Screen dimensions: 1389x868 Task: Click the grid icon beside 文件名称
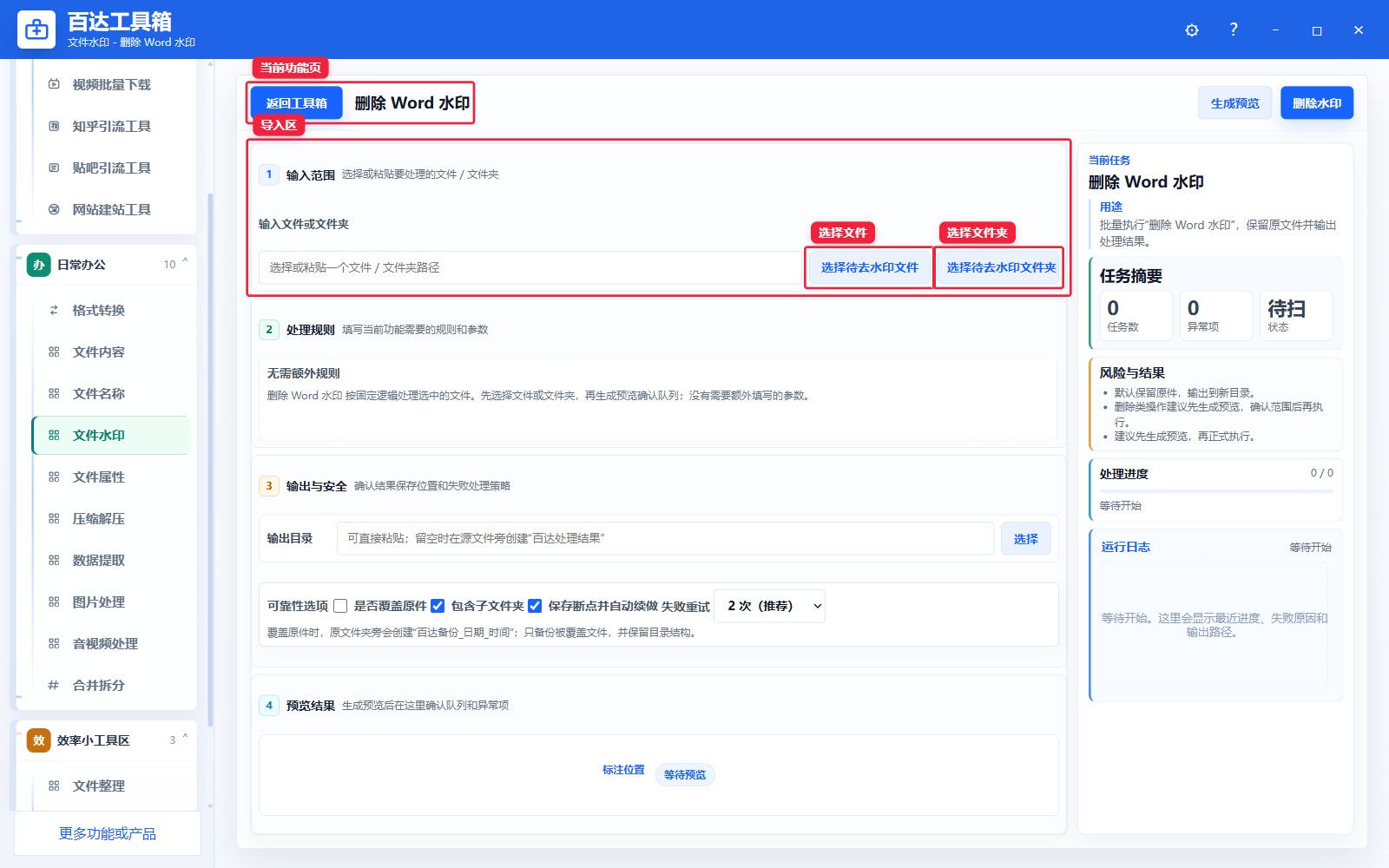point(54,393)
